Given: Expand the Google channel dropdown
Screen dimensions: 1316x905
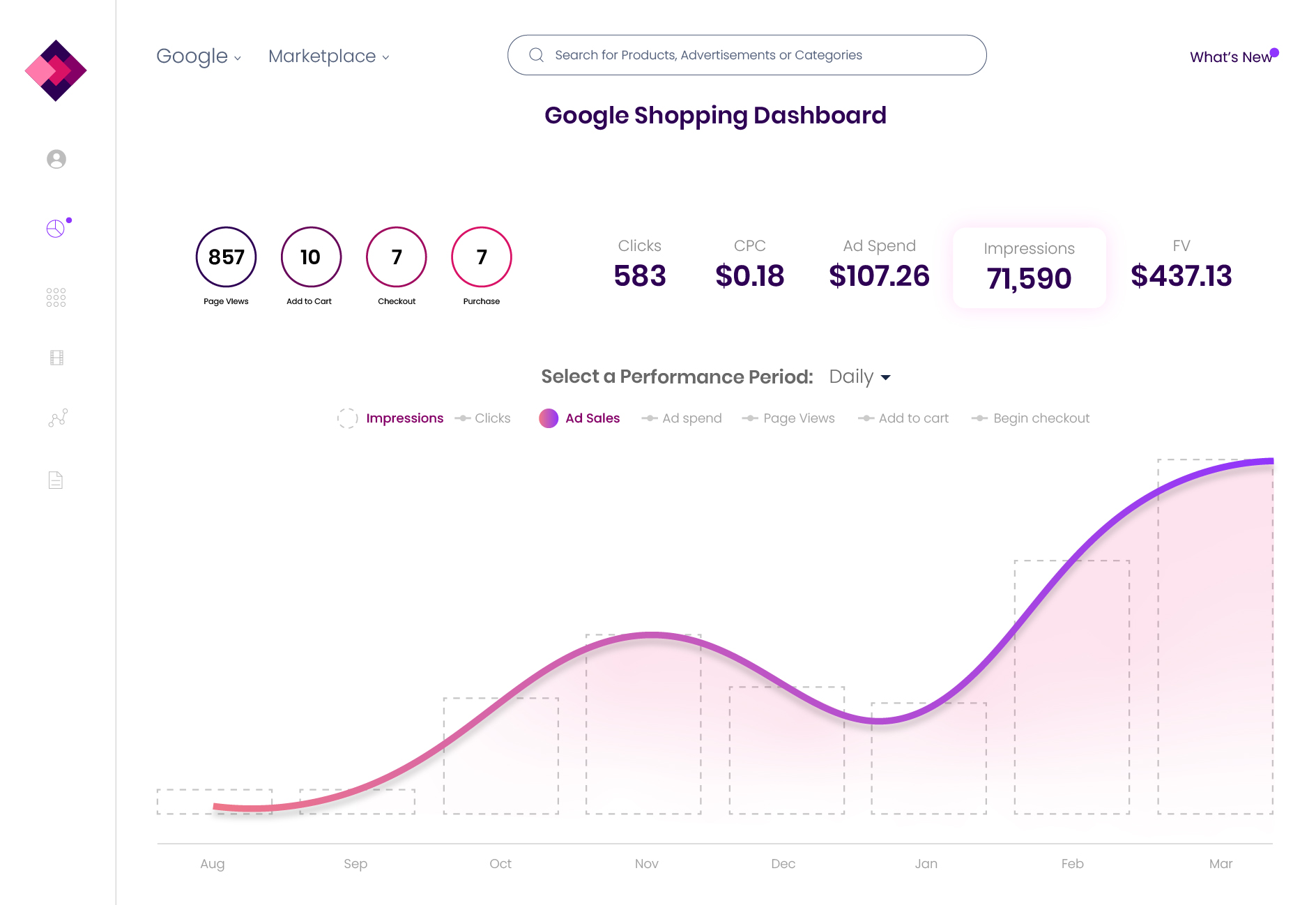Looking at the screenshot, I should tap(199, 56).
